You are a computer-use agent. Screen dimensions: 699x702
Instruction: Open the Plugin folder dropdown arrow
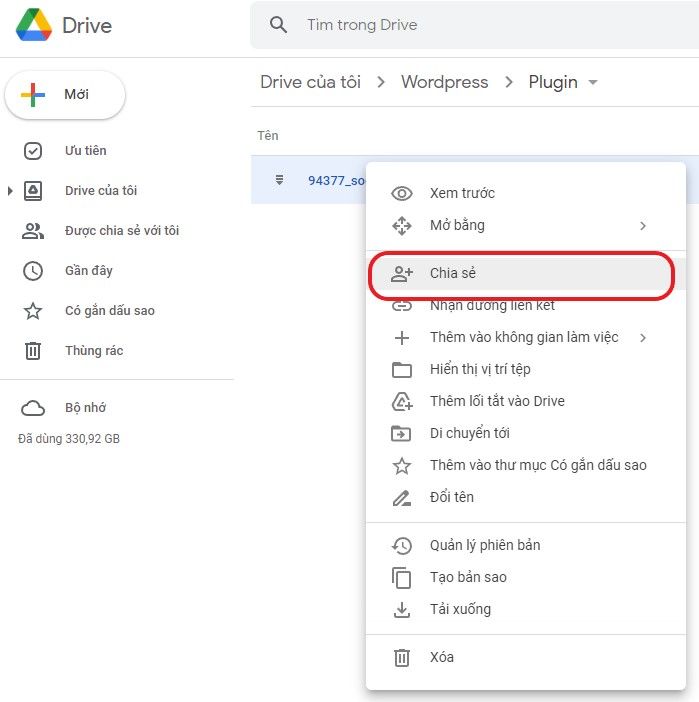(593, 82)
